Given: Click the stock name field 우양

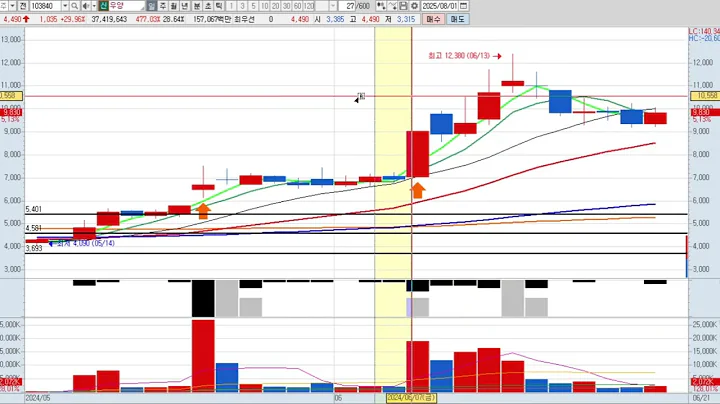Looking at the screenshot, I should [x=126, y=6].
